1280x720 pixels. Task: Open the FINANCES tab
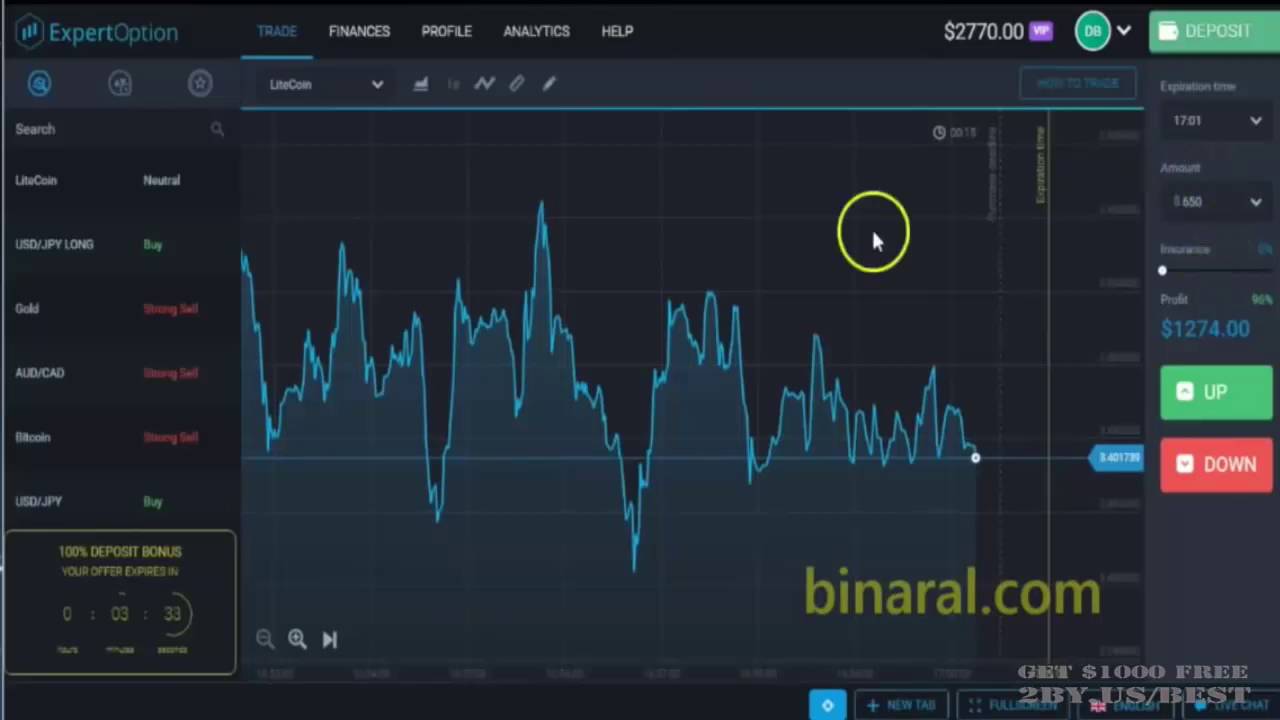359,31
